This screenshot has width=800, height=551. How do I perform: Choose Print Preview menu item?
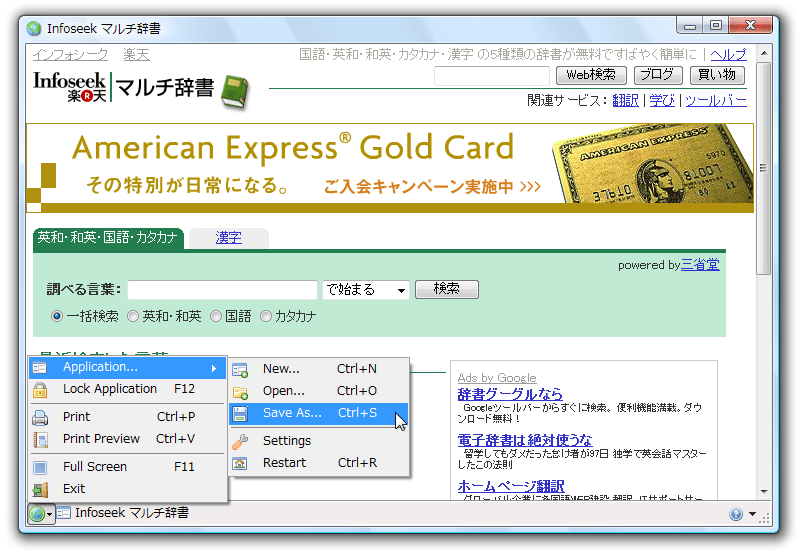tap(128, 439)
